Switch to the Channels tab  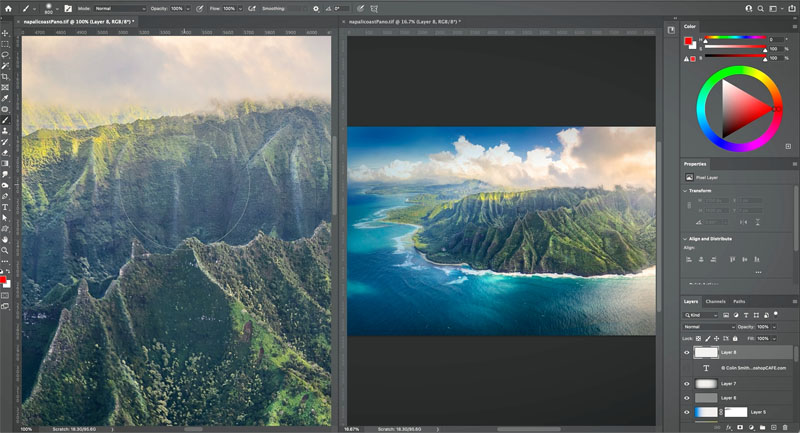[715, 301]
